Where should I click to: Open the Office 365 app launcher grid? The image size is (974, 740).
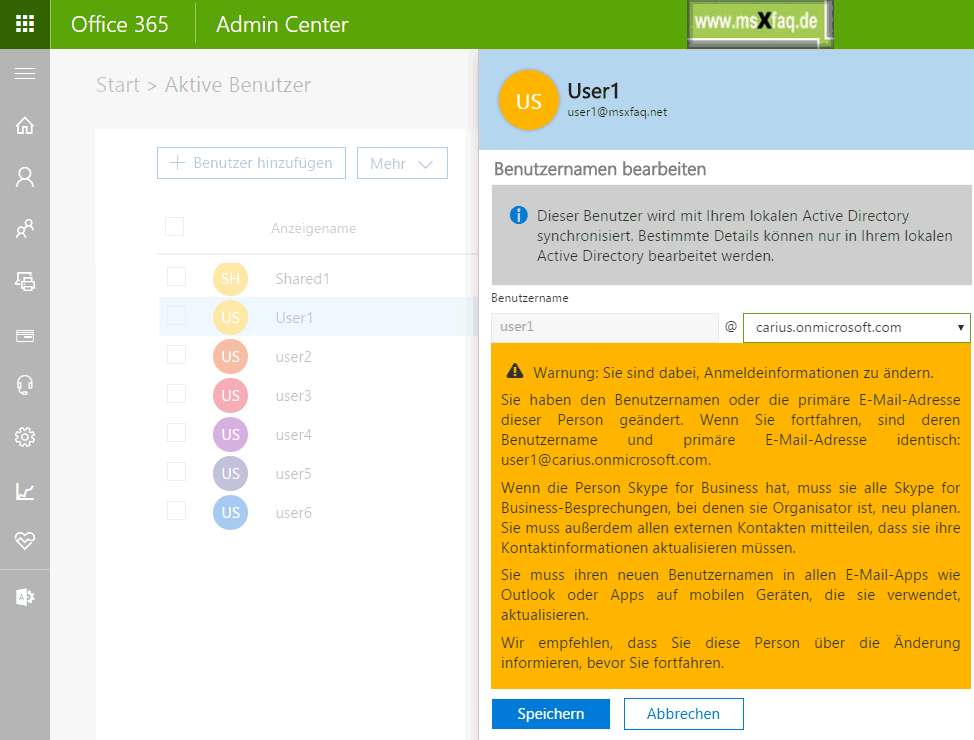pyautogui.click(x=25, y=24)
